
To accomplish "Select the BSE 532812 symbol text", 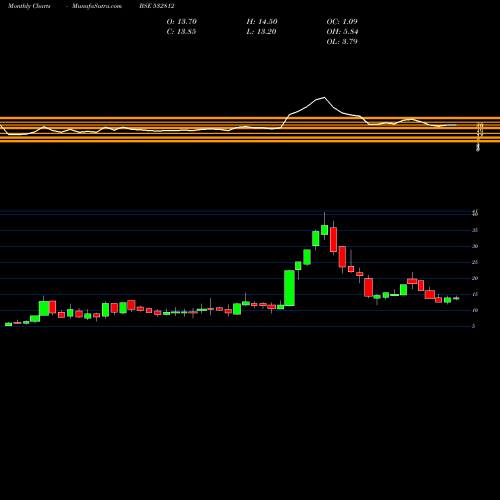I will pos(157,6).
